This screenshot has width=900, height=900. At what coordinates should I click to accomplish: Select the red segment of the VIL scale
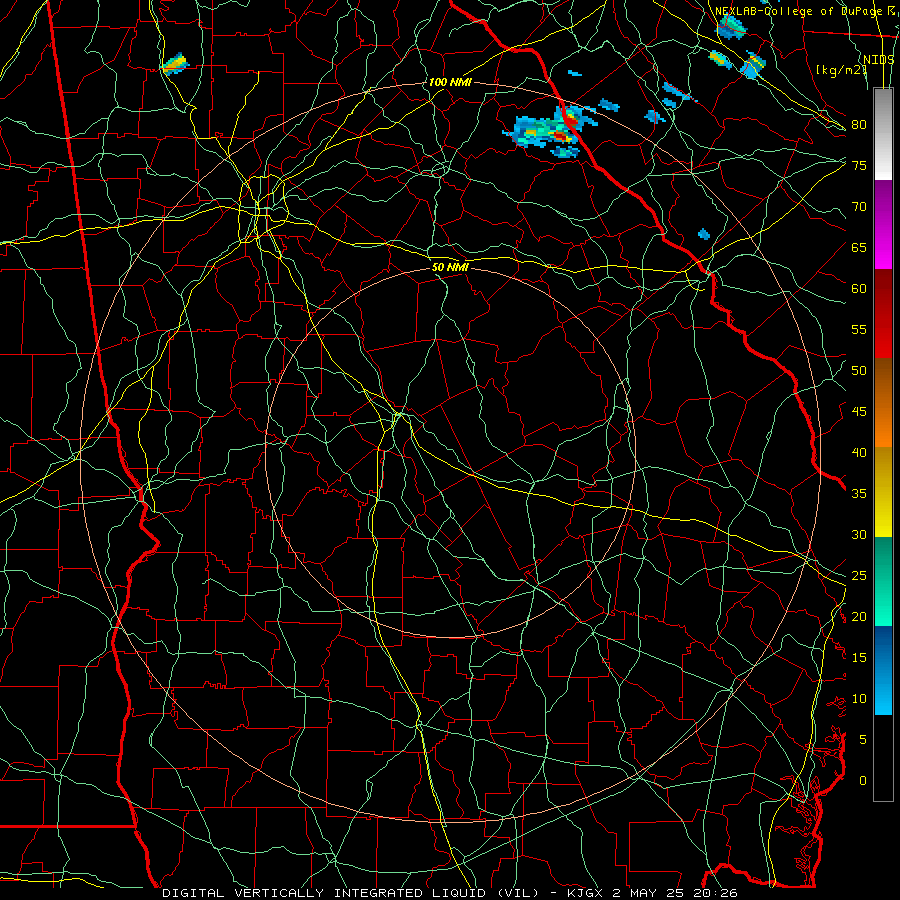(x=883, y=314)
